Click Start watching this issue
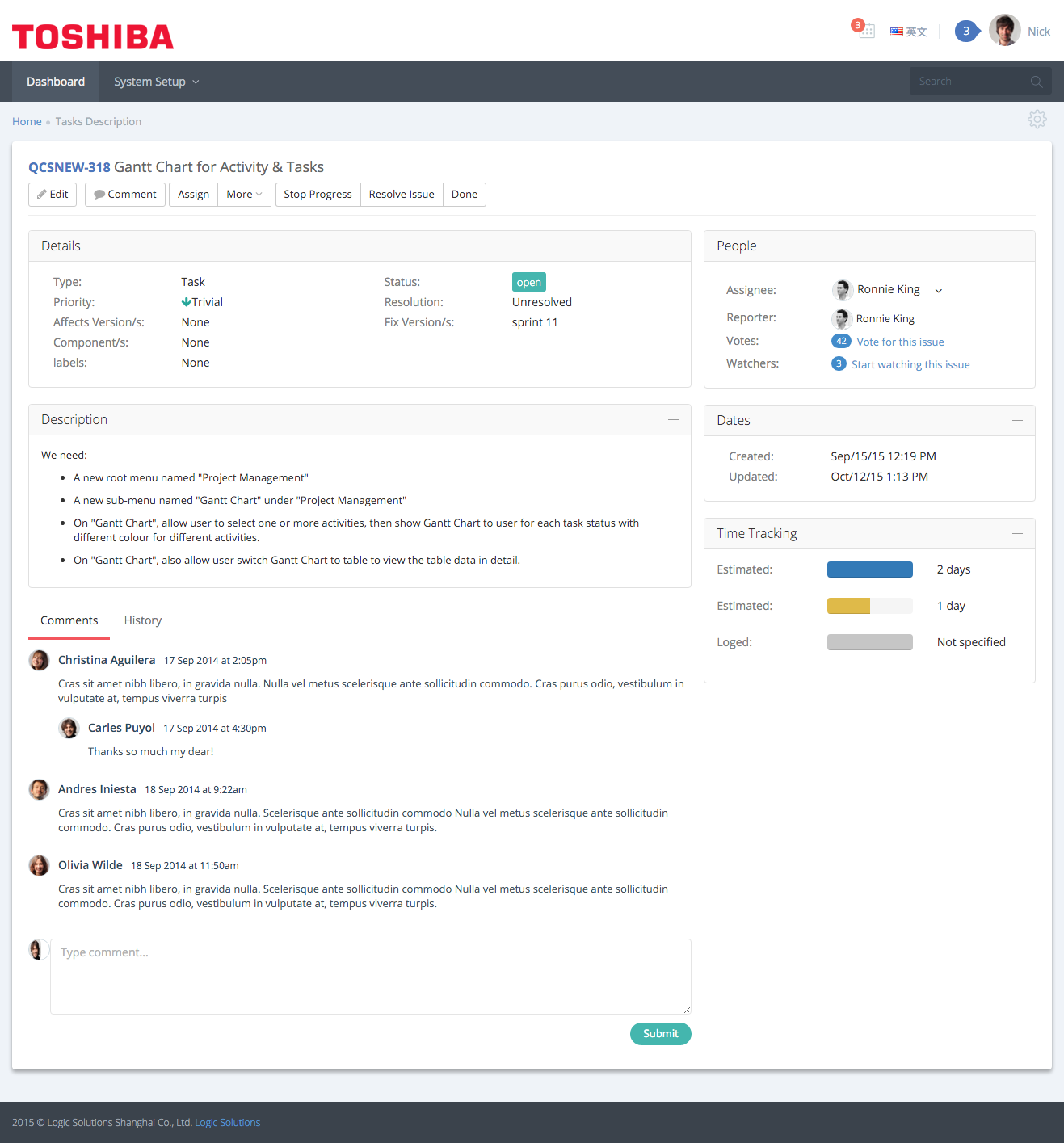 coord(910,364)
